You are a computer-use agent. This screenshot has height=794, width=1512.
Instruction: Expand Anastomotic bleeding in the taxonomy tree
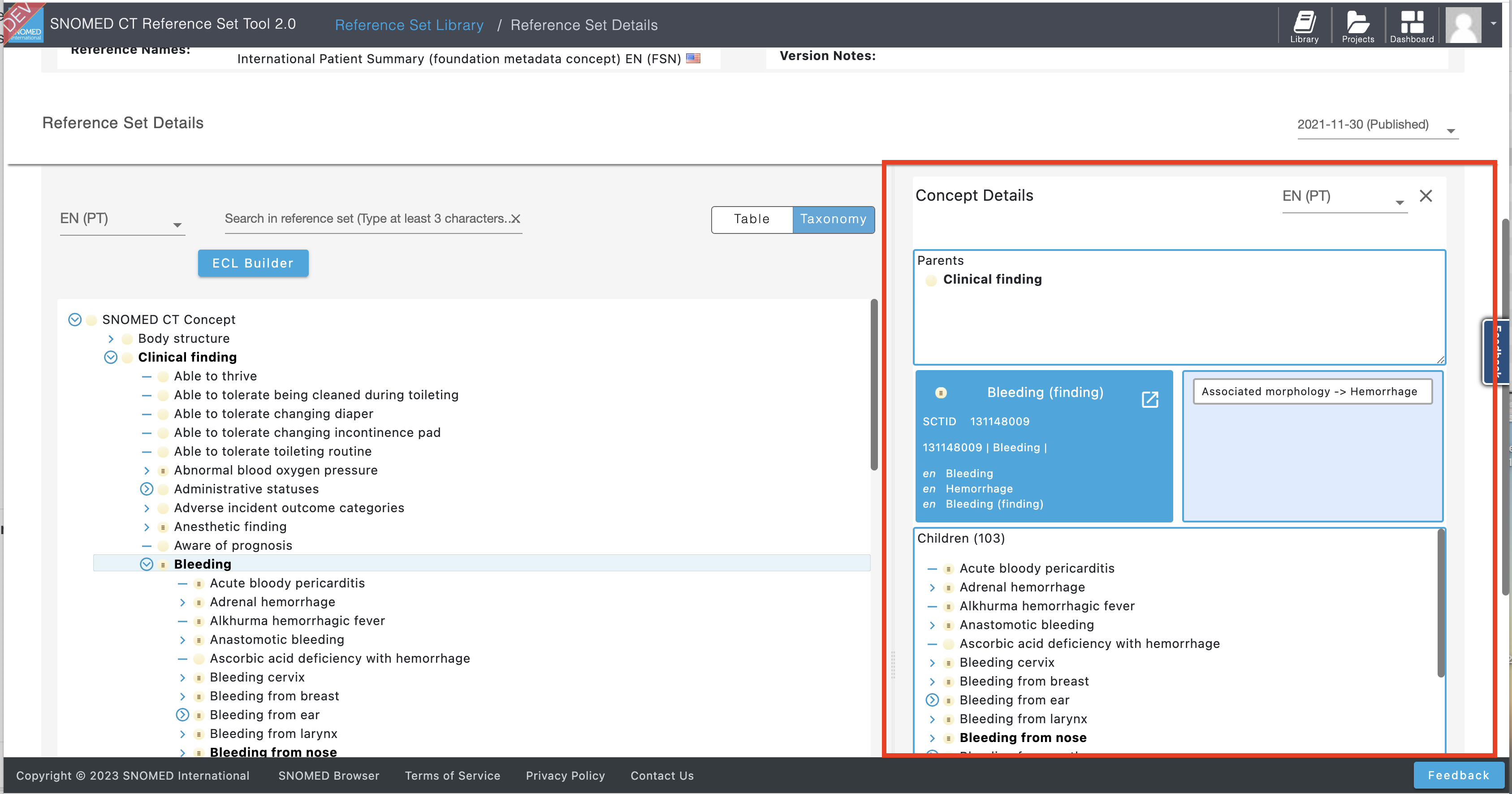click(182, 640)
